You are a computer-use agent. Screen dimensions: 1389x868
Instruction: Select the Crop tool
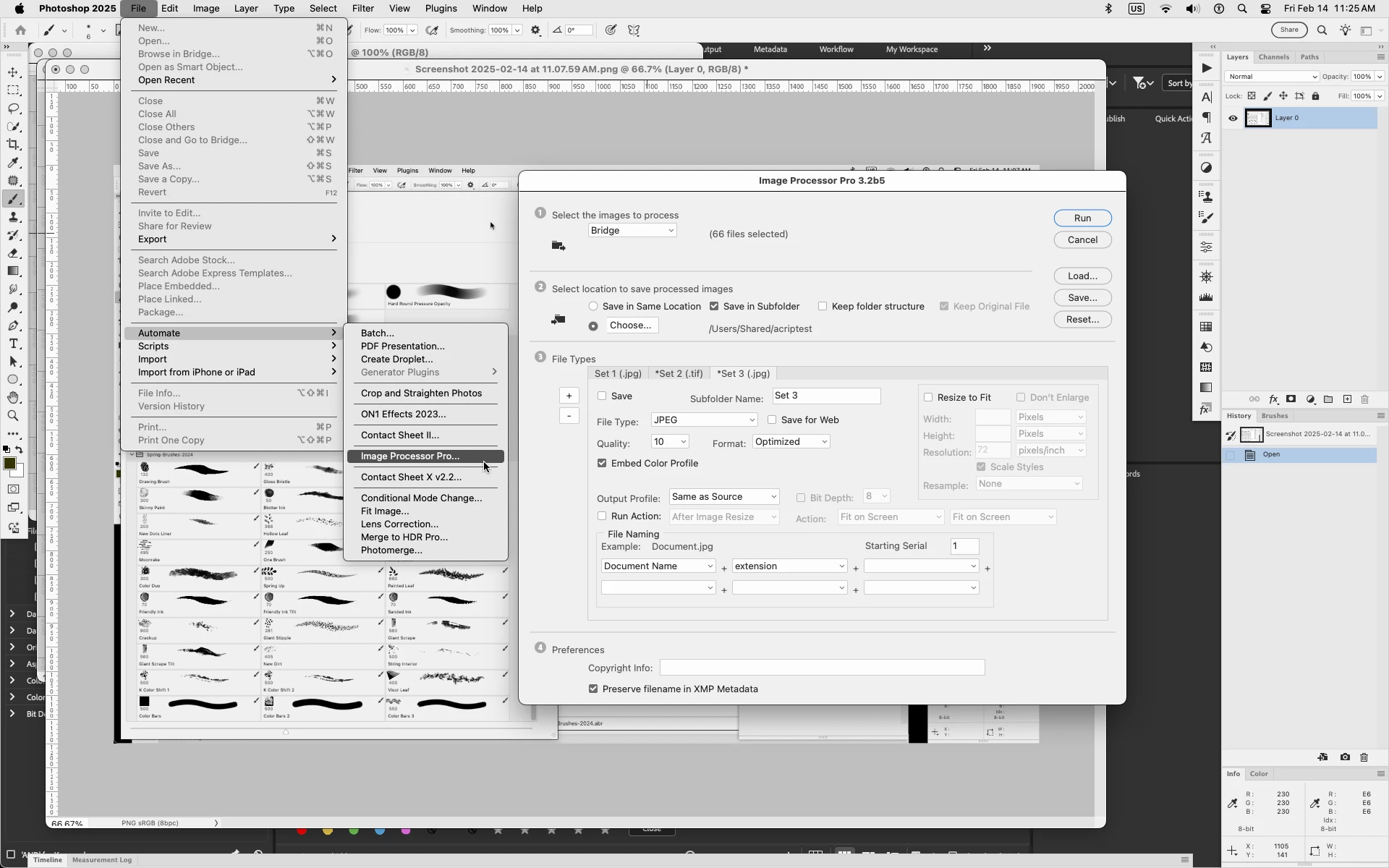[14, 145]
